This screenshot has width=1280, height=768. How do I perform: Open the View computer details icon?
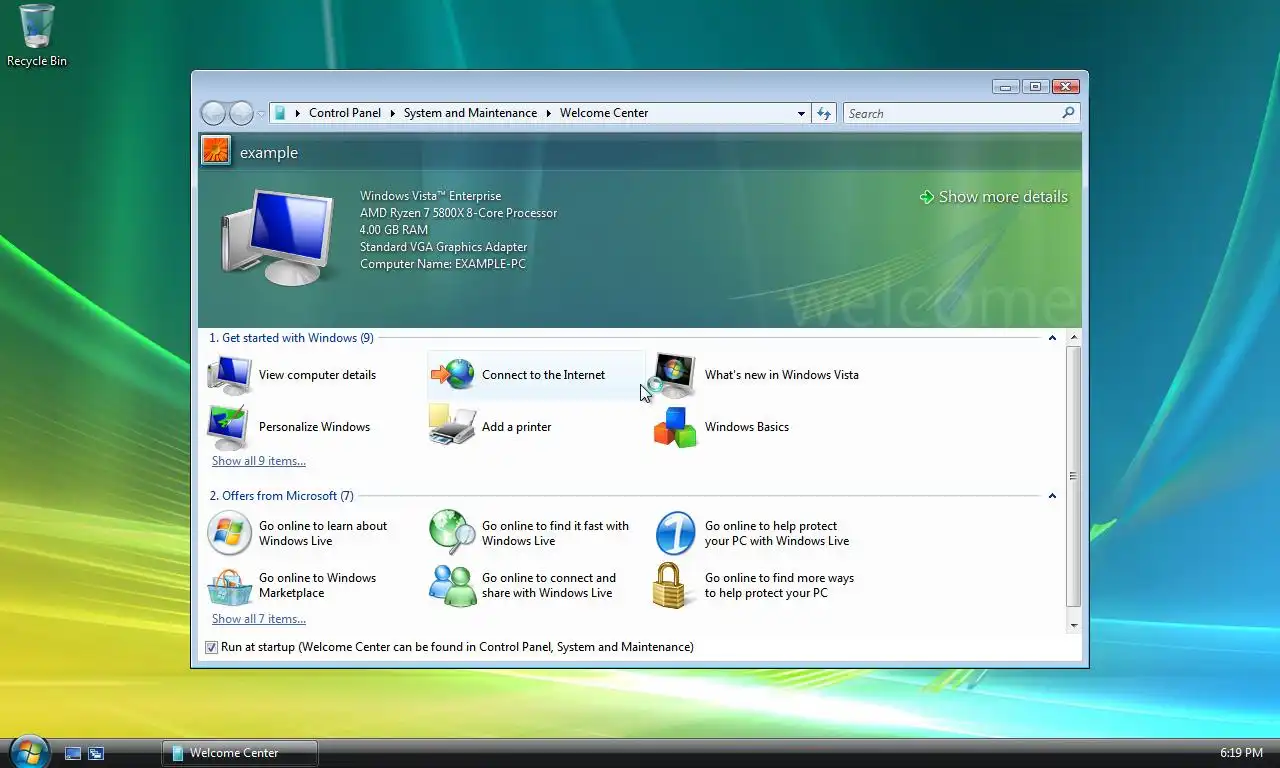(230, 375)
